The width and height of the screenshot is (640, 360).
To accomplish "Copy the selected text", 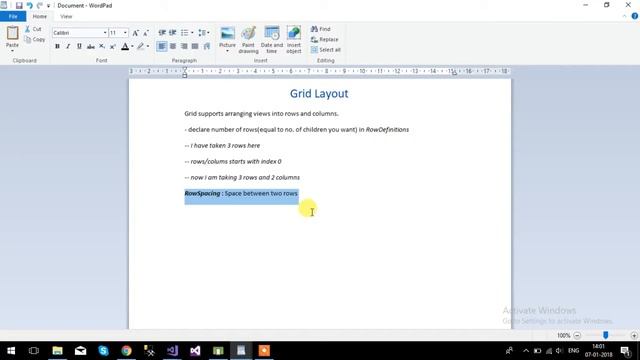I will 35,40.
